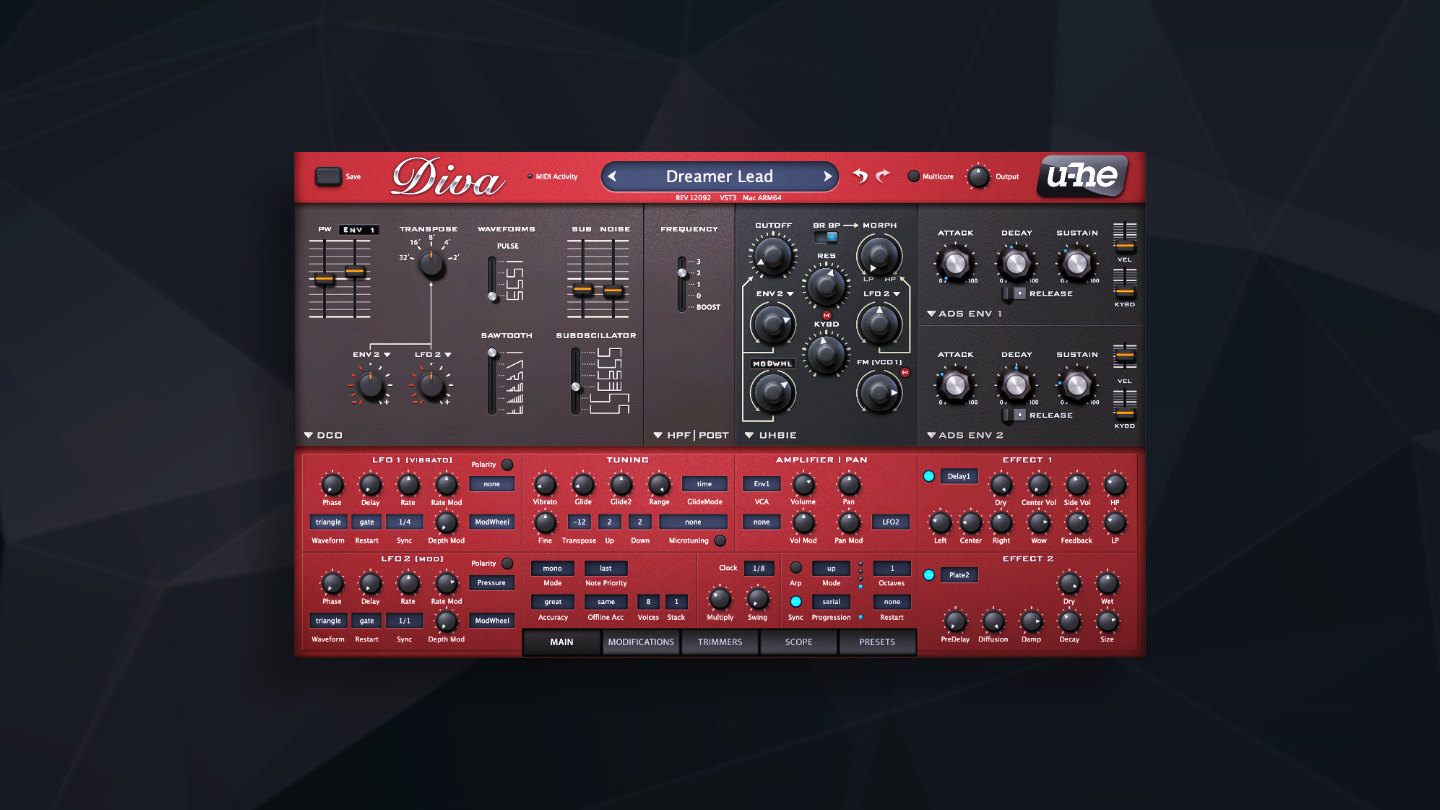Toggle the Effect 1 power light

(929, 476)
